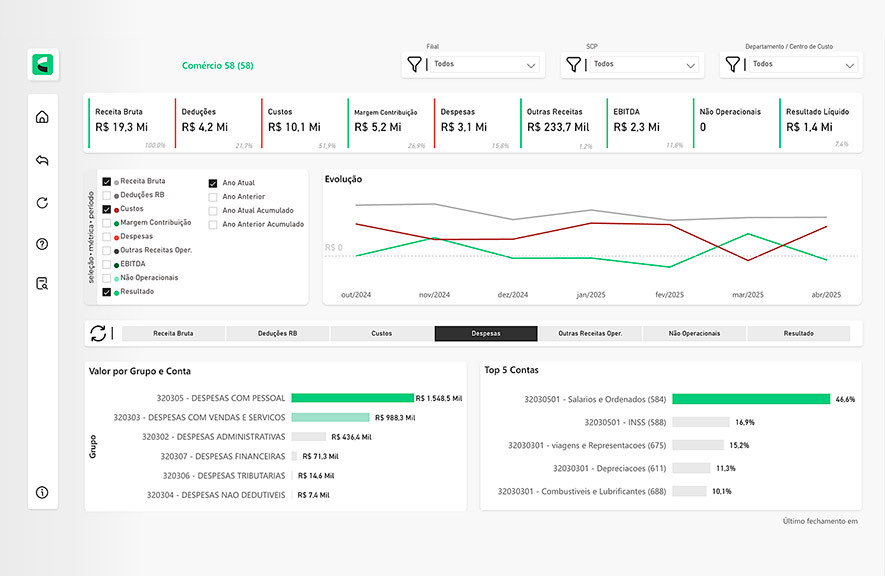
Task: Expand the Filial dropdown
Action: (530, 65)
